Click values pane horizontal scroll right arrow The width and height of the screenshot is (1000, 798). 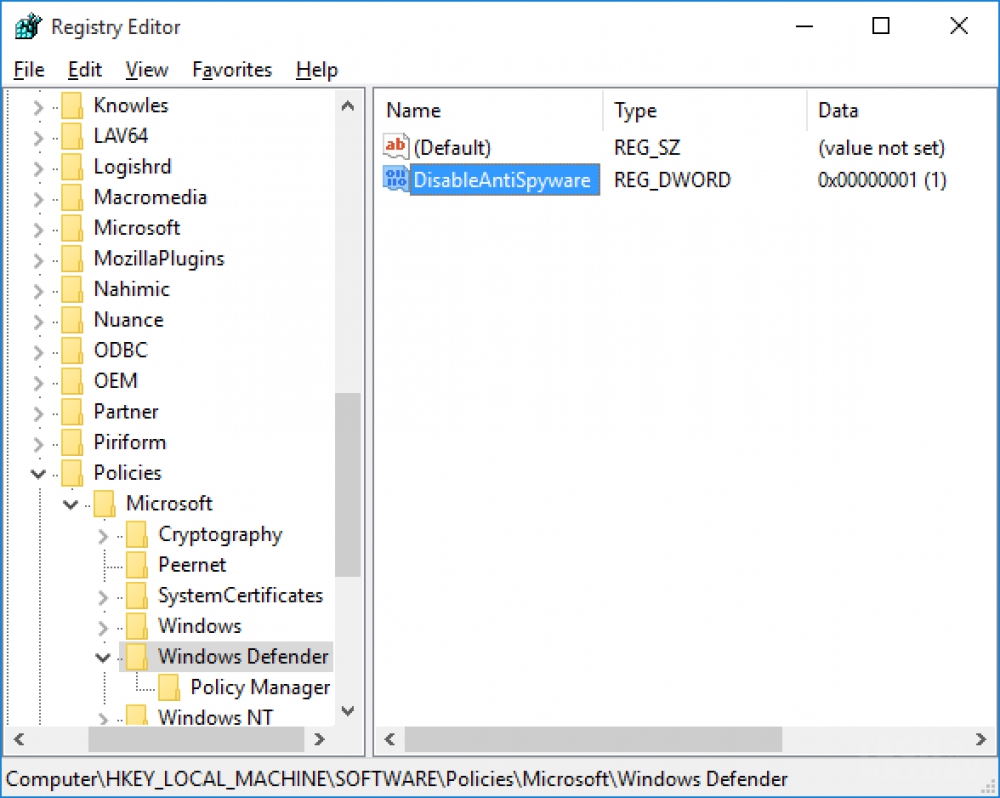[x=981, y=739]
